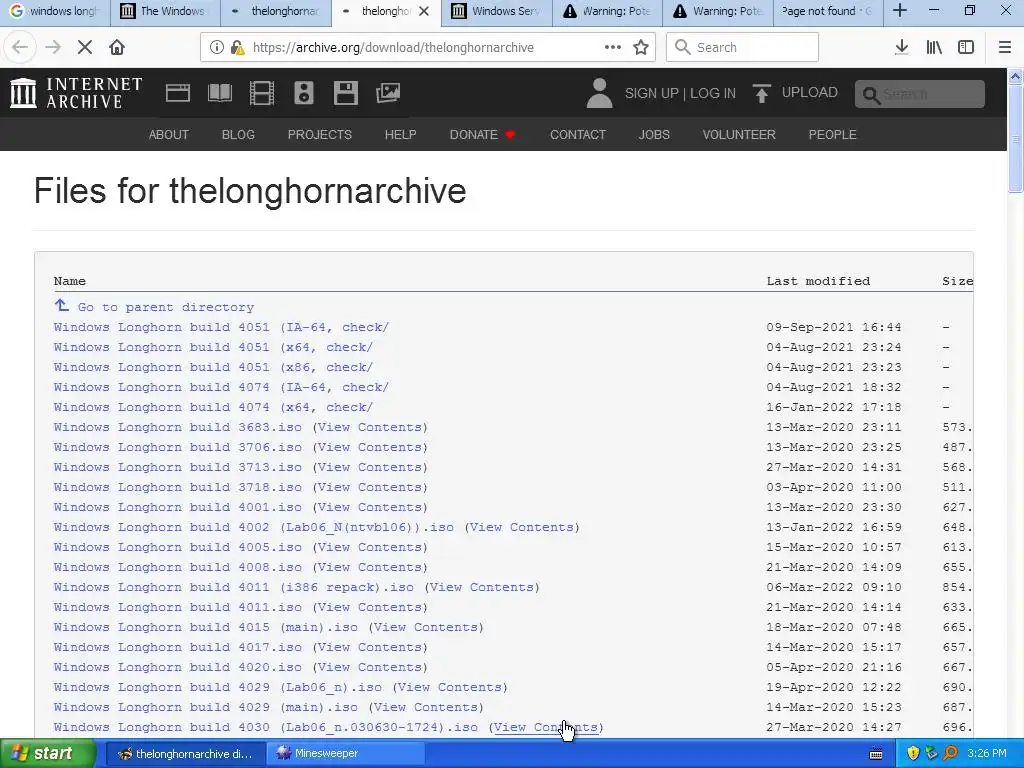This screenshot has width=1024, height=768.
Task: Bookmark this page with star
Action: 641,47
